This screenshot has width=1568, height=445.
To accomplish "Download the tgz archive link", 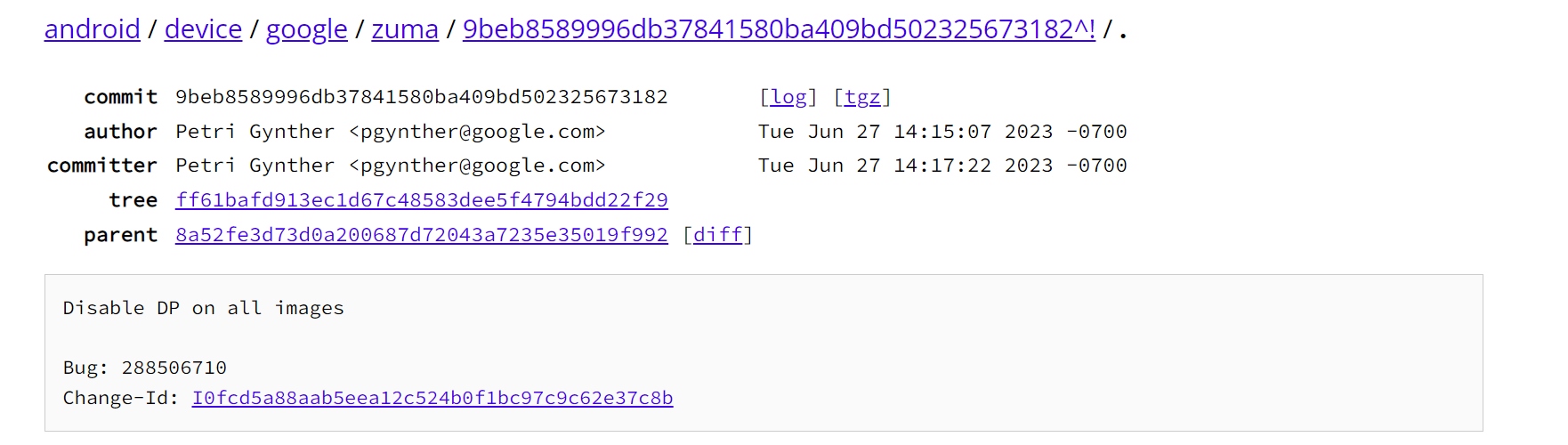I will [x=861, y=97].
